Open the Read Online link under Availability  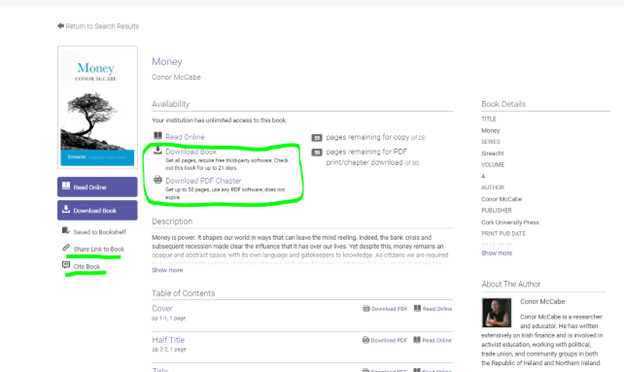tap(185, 137)
